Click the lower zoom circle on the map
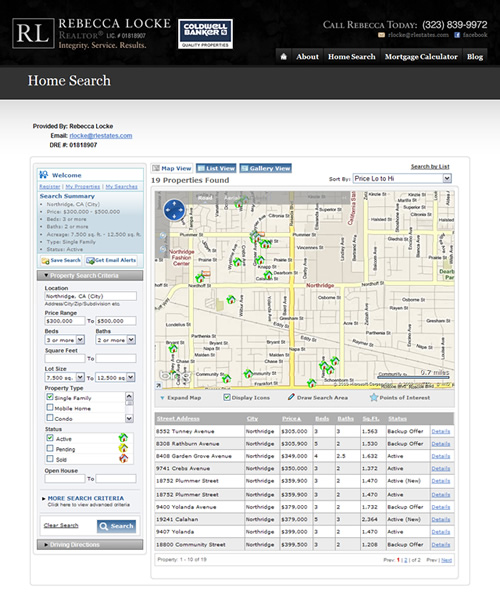 [x=163, y=249]
